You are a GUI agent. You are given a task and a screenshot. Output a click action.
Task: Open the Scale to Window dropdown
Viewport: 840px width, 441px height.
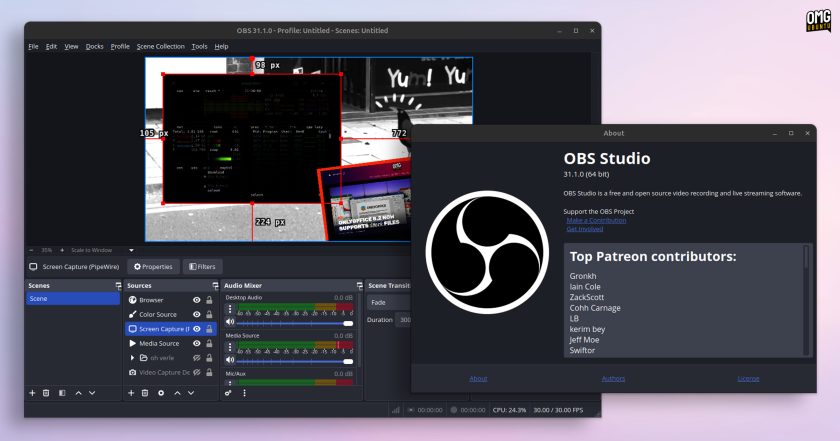[102, 250]
